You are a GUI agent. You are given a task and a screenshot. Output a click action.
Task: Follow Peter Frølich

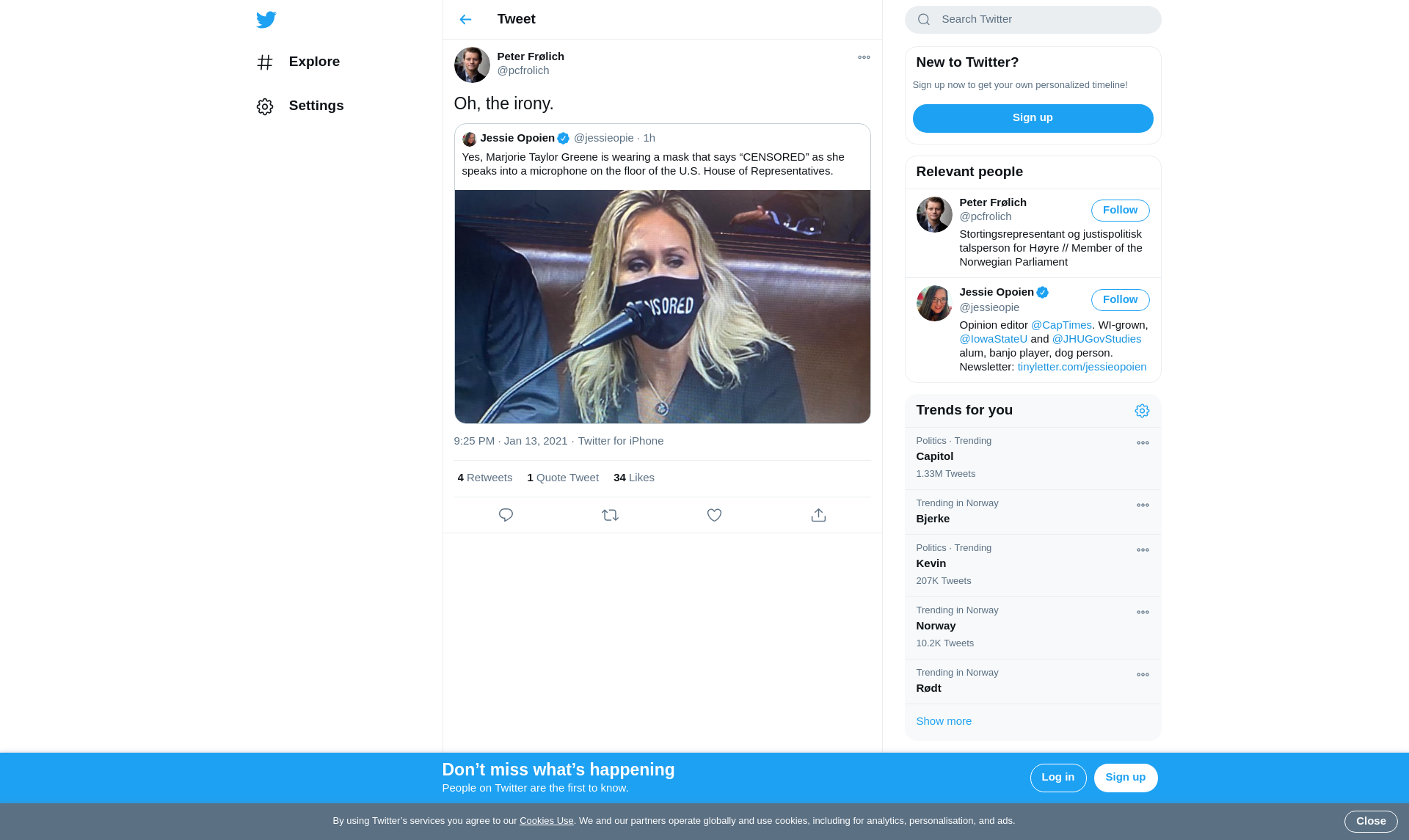coord(1120,211)
